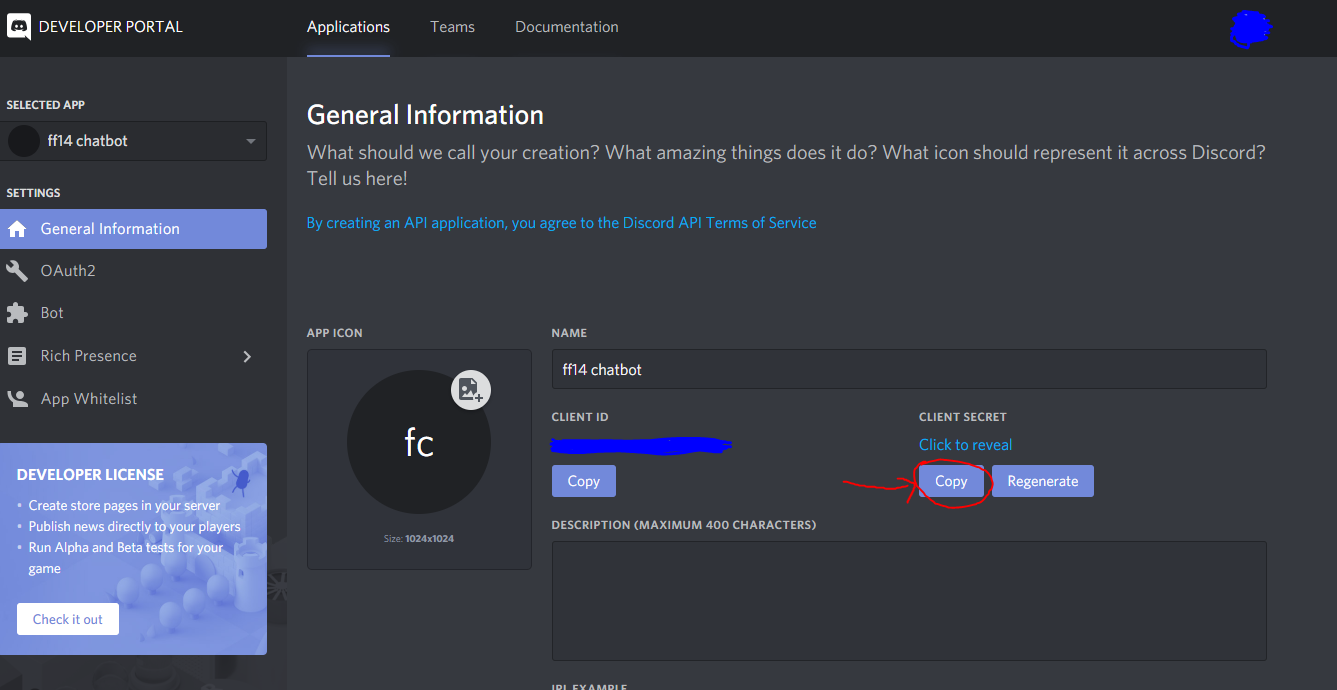Click to reveal the client secret

[965, 445]
